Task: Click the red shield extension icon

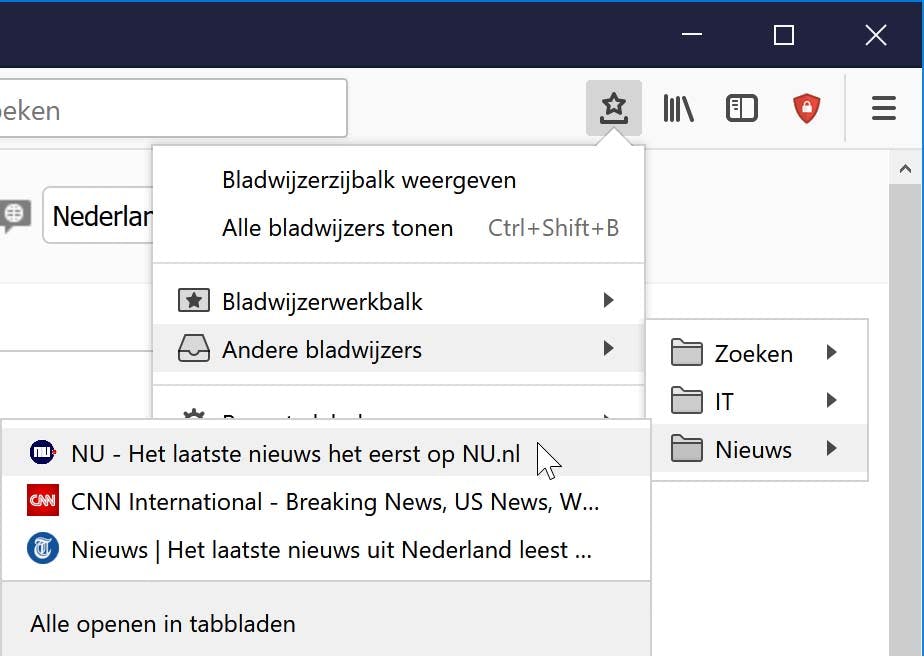Action: tap(806, 108)
